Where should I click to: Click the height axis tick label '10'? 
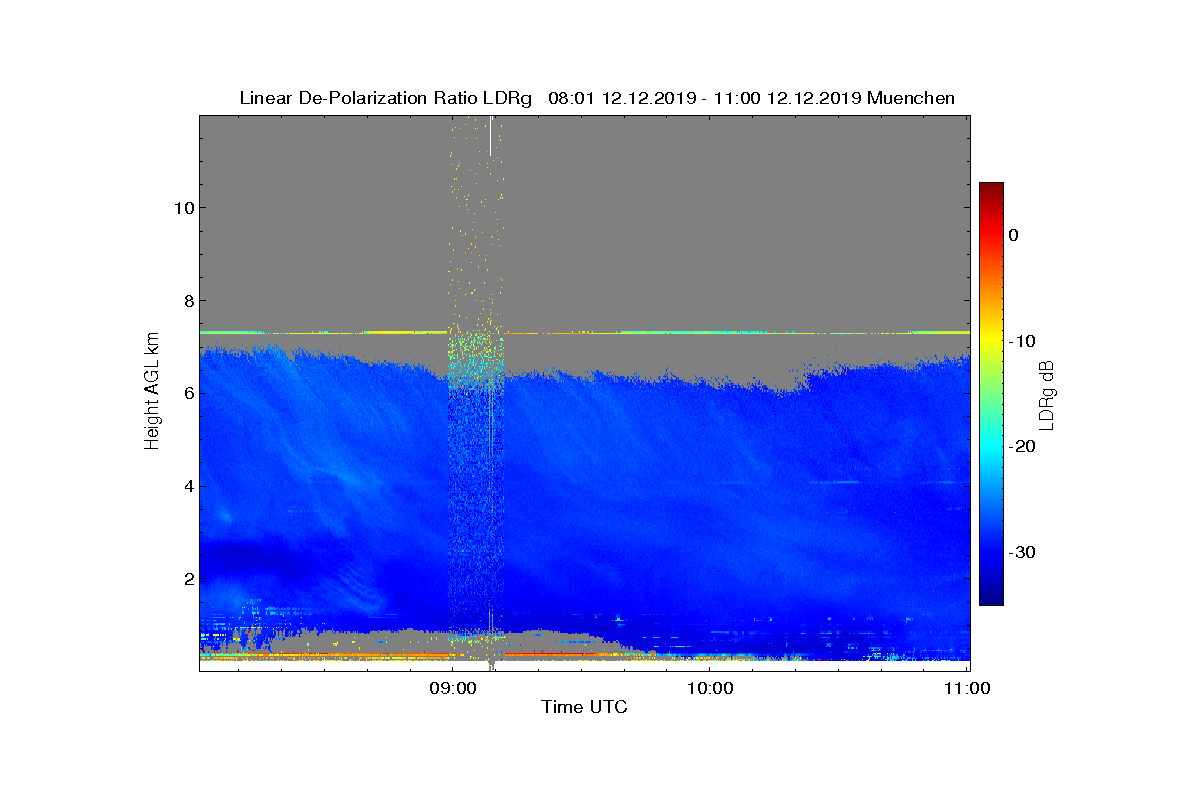183,207
